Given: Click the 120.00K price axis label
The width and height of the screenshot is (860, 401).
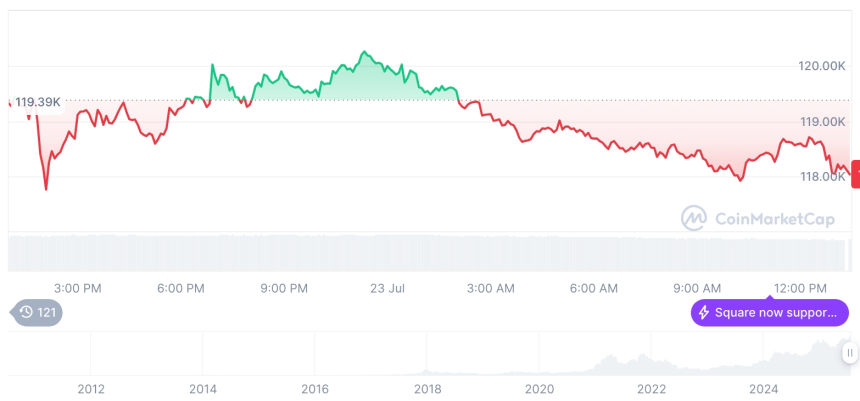Looking at the screenshot, I should (x=822, y=66).
